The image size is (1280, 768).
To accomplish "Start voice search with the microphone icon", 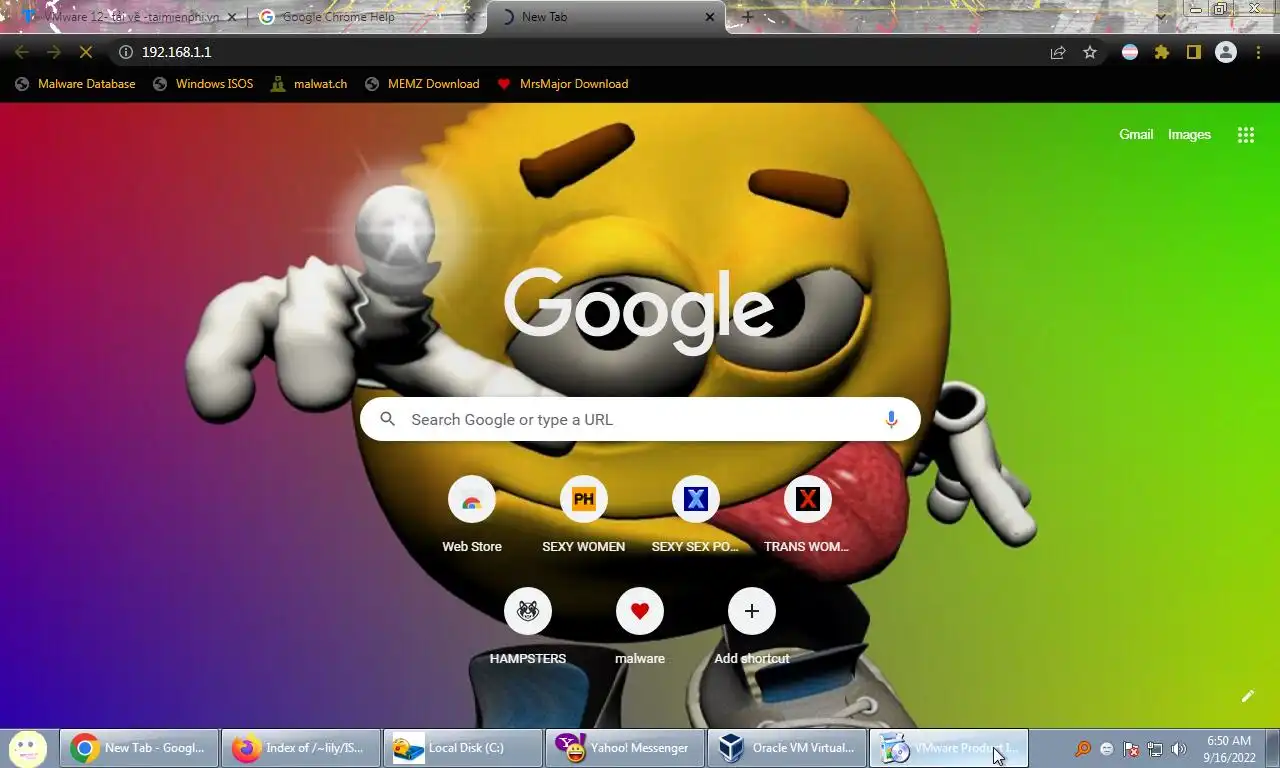I will (891, 419).
